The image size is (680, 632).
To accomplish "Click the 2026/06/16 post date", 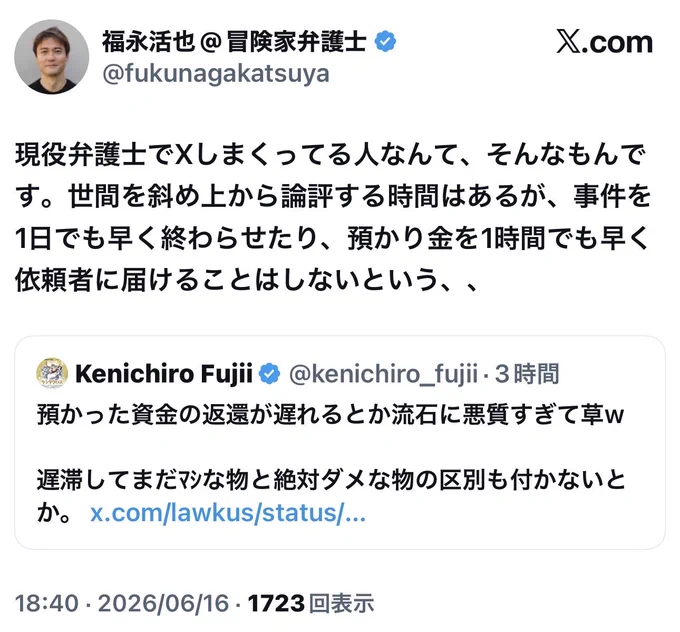I will click(163, 603).
